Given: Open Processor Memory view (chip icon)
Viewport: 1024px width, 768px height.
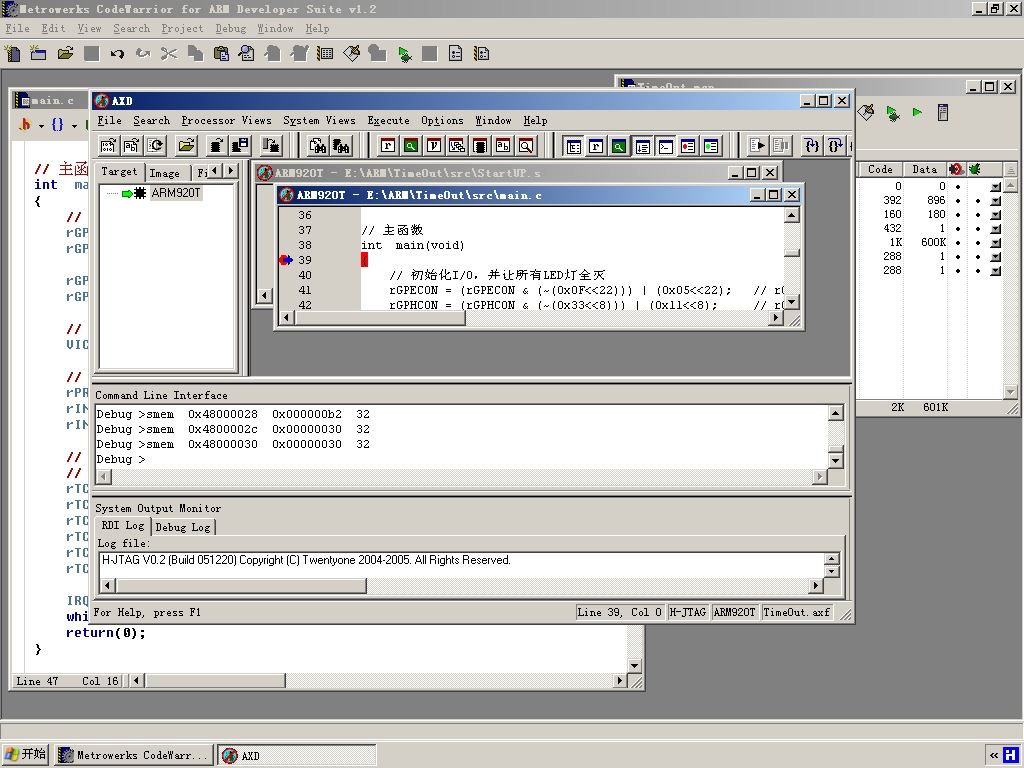Looking at the screenshot, I should [x=480, y=146].
